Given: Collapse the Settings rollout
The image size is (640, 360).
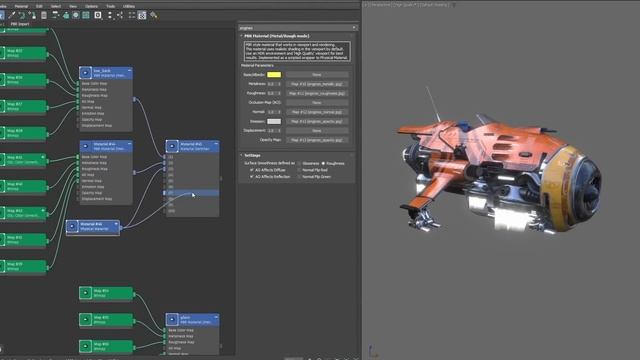Looking at the screenshot, I should tap(241, 155).
